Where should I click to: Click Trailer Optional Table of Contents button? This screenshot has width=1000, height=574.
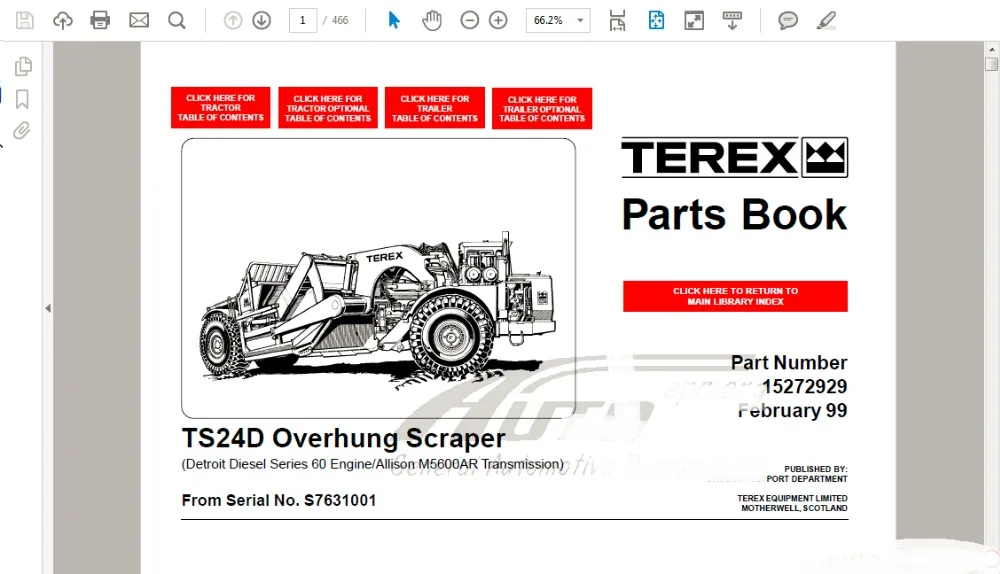pyautogui.click(x=542, y=109)
